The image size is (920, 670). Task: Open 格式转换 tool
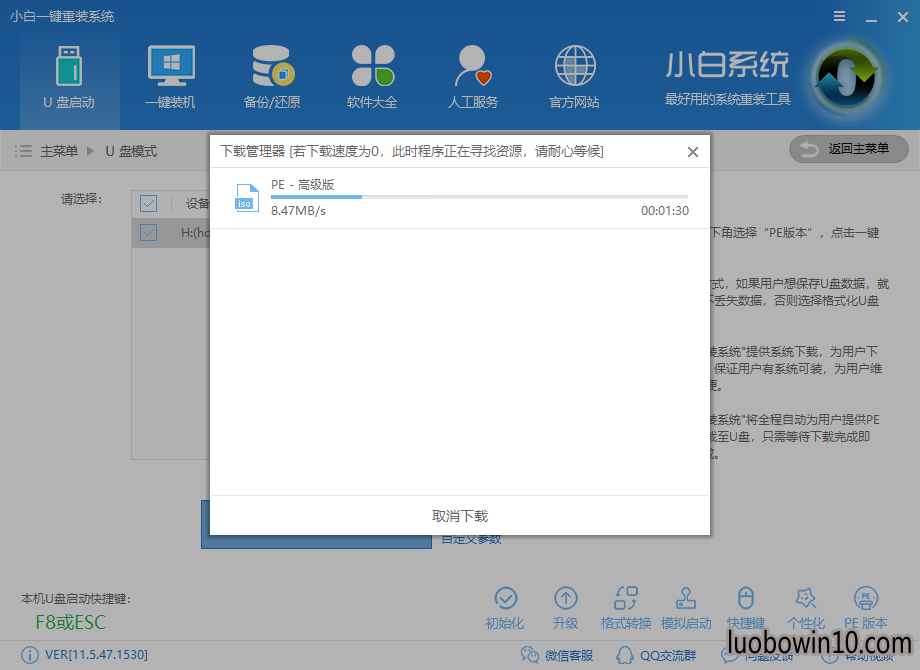[x=626, y=608]
